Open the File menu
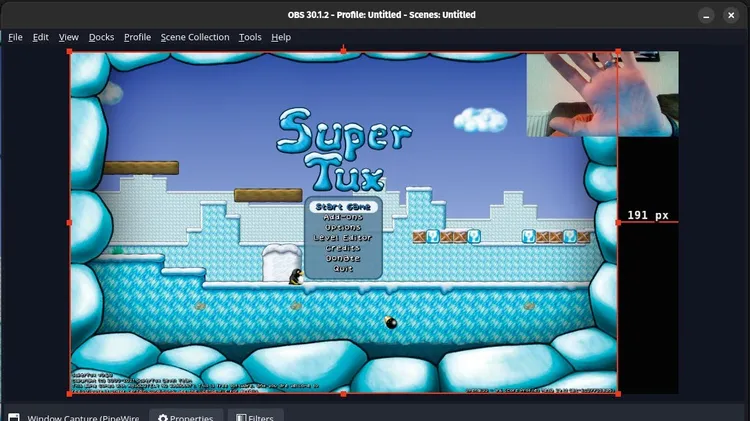The image size is (750, 421). tap(15, 37)
